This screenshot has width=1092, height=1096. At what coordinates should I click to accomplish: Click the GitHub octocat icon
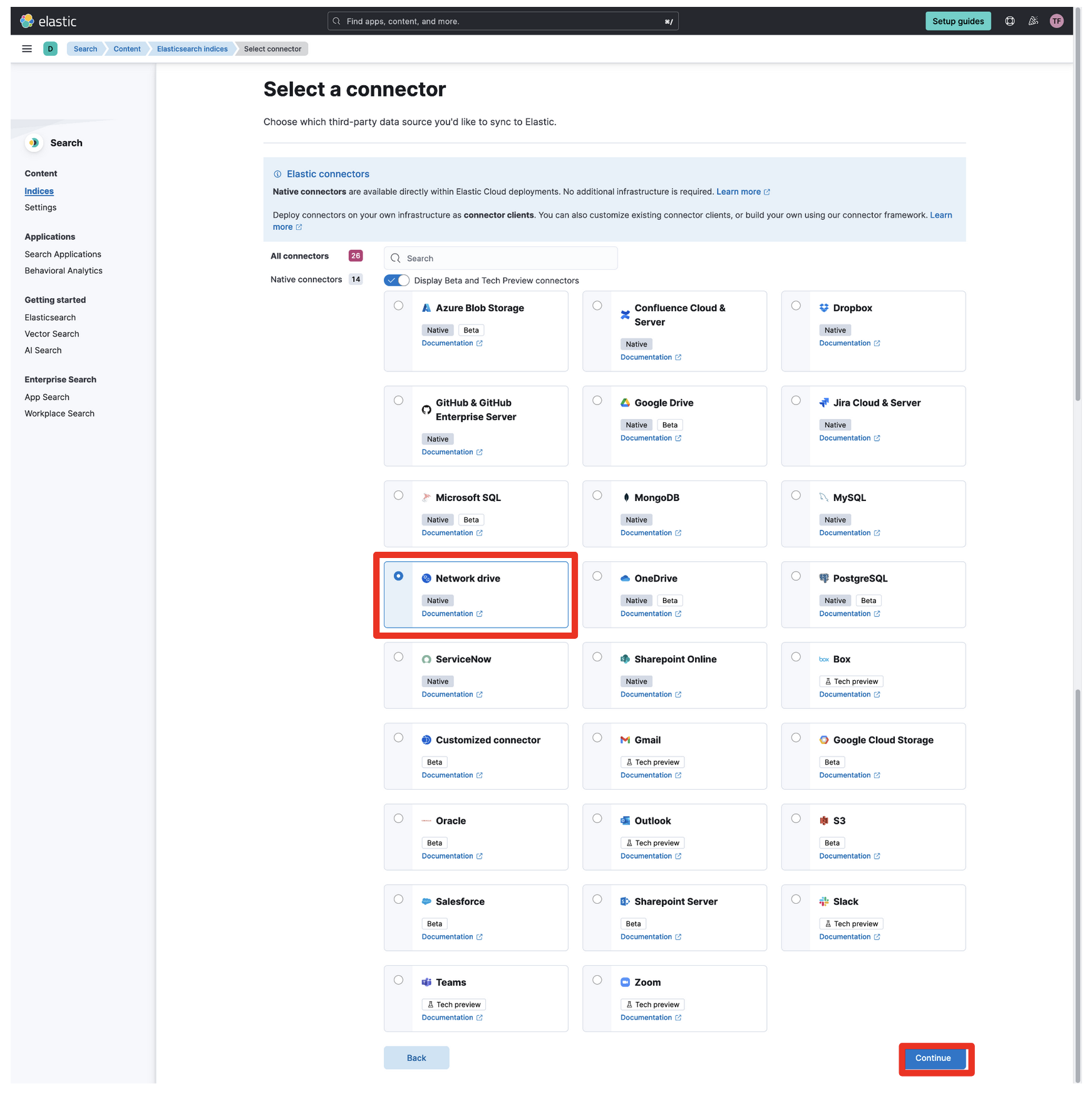(x=426, y=410)
